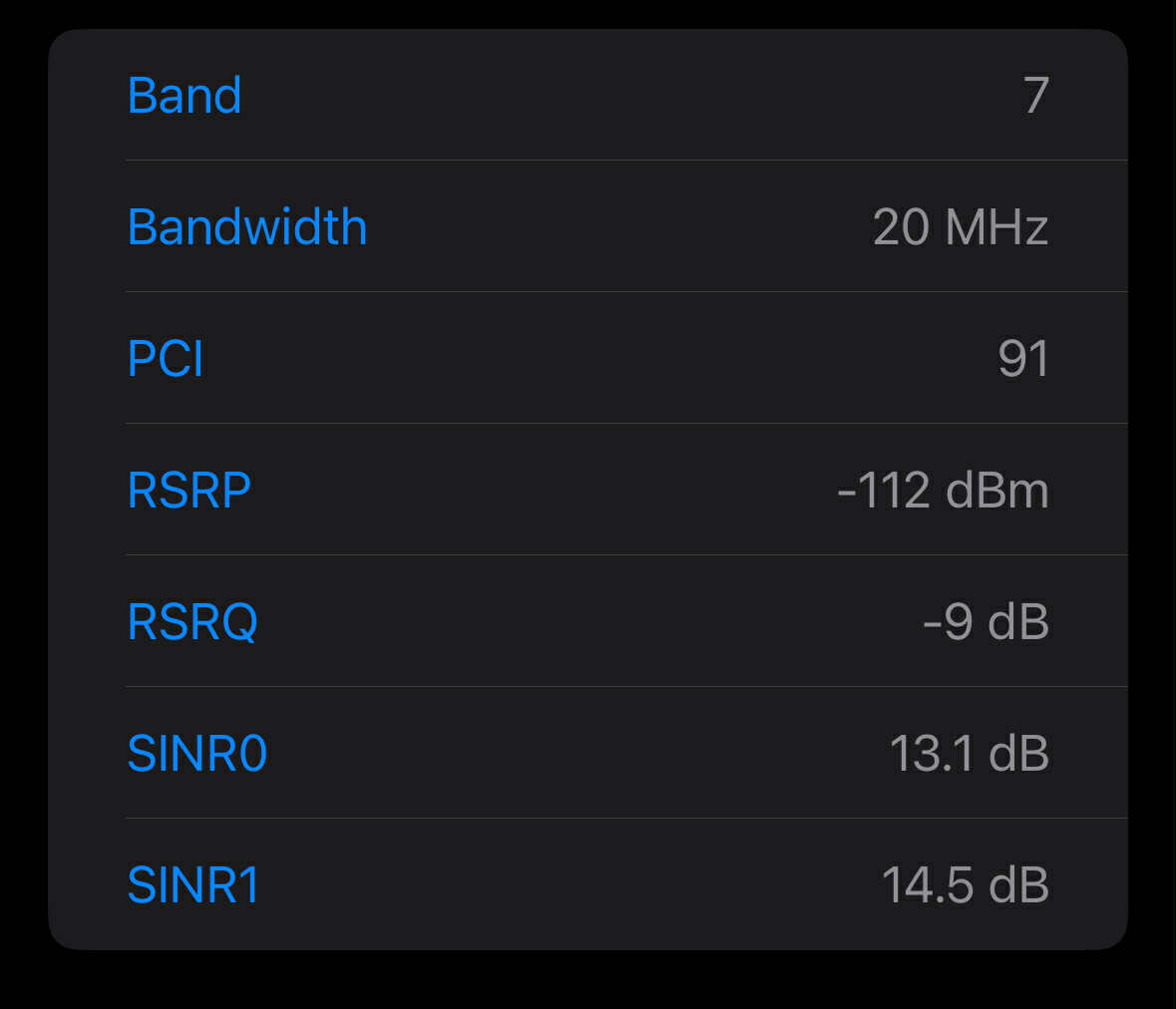This screenshot has width=1176, height=1009.
Task: Select the Bandwidth label
Action: click(x=247, y=227)
